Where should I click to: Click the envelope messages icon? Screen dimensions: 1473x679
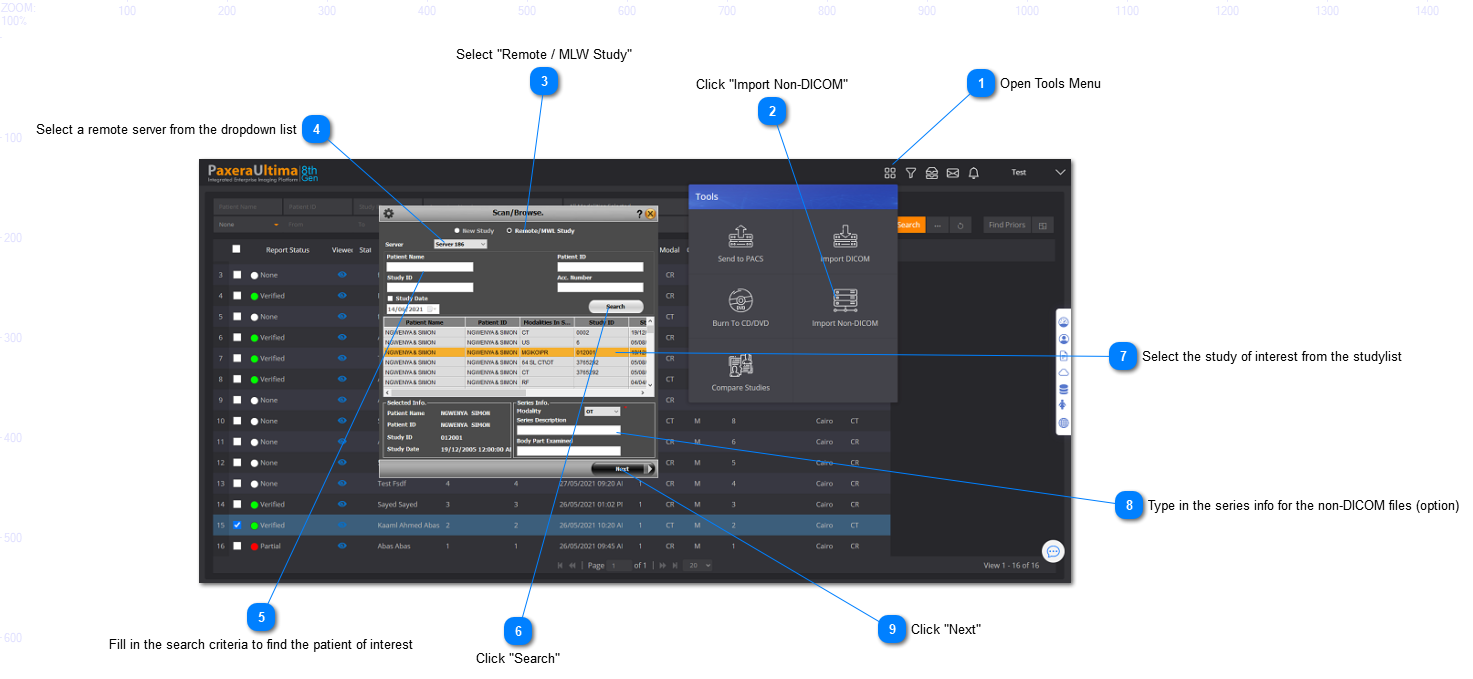pos(953,173)
